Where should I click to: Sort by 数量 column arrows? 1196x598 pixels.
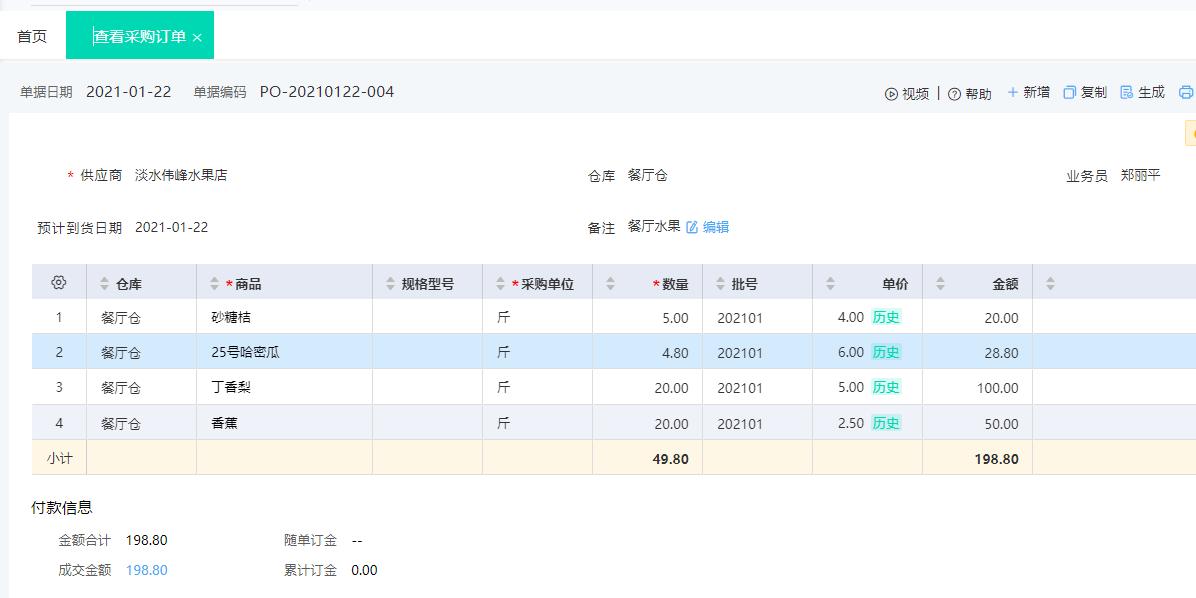(610, 284)
